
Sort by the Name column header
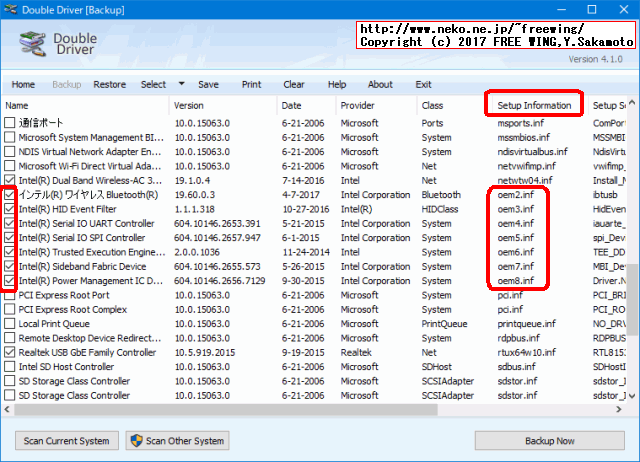pyautogui.click(x=85, y=105)
